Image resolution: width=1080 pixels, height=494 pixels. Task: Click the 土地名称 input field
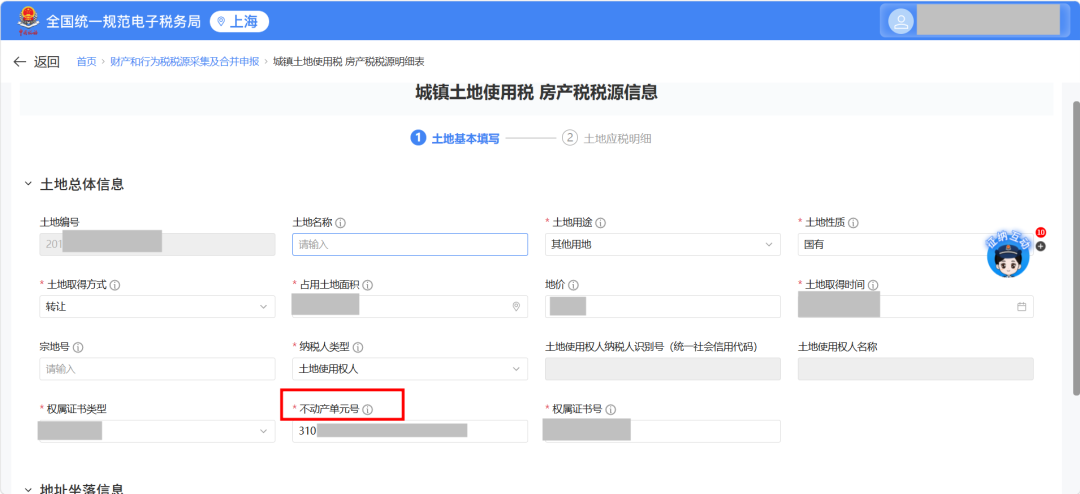pyautogui.click(x=410, y=245)
